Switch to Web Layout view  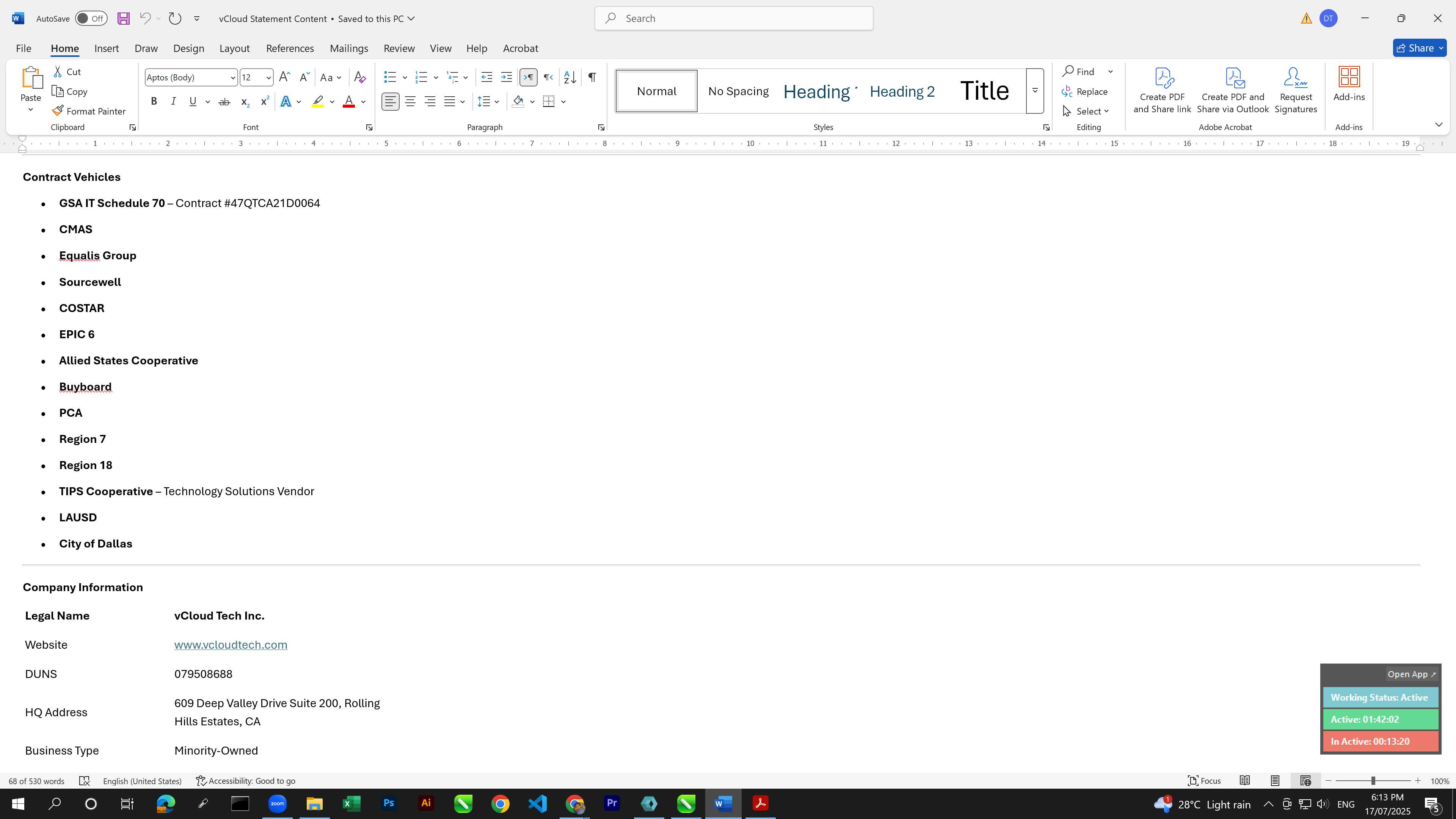1305,781
